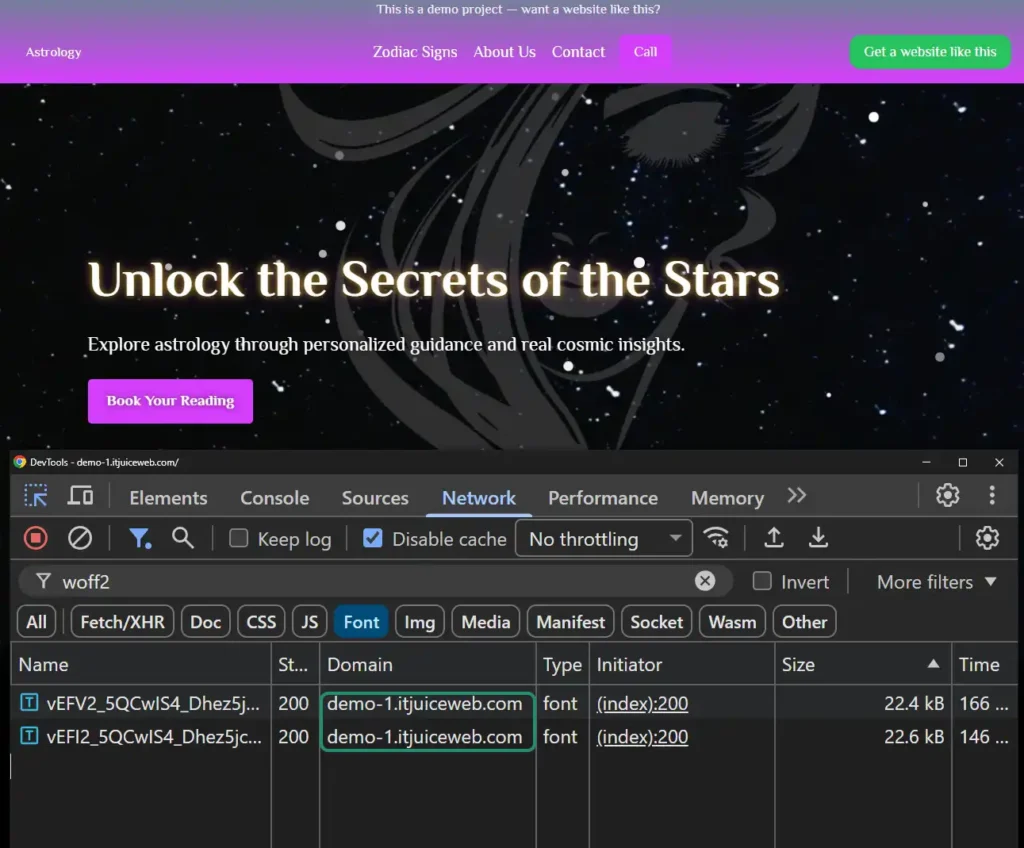This screenshot has height=848, width=1024.
Task: Open network search magnifier
Action: tap(183, 538)
